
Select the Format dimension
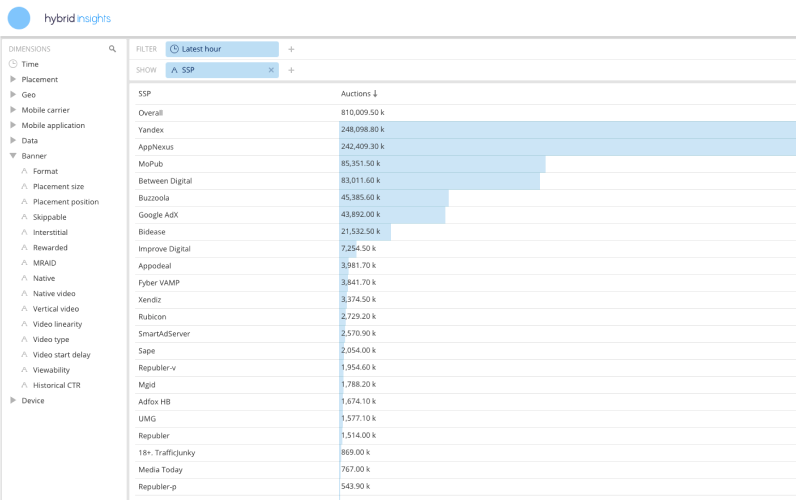click(x=45, y=171)
